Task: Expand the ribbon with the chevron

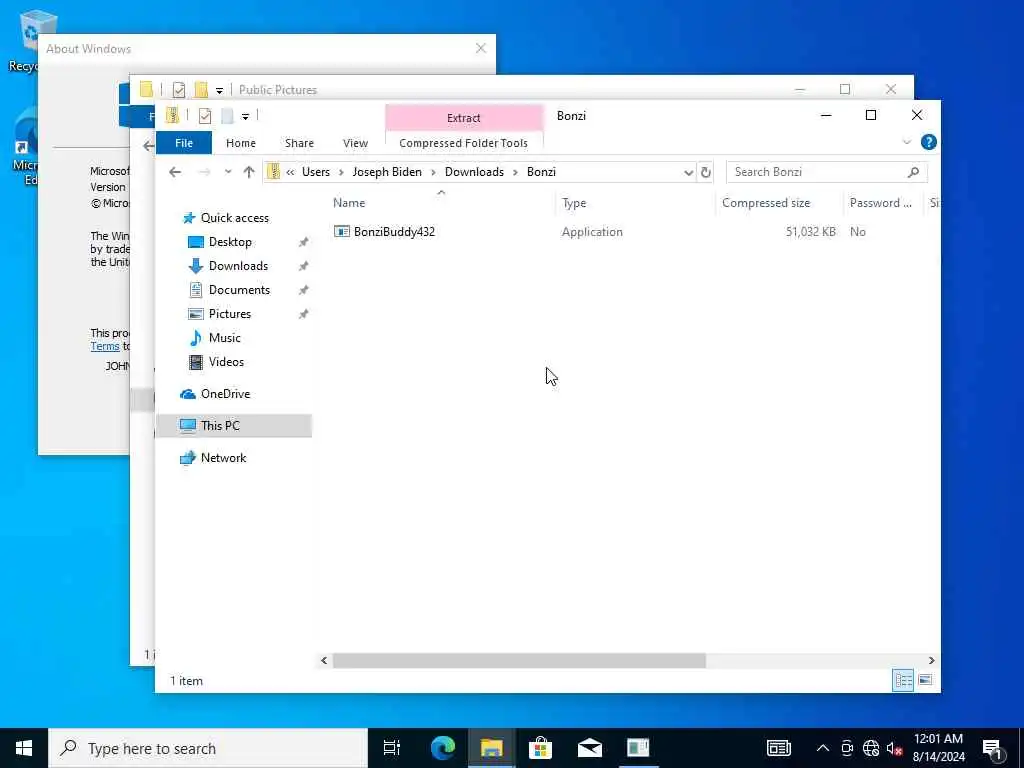Action: [906, 142]
